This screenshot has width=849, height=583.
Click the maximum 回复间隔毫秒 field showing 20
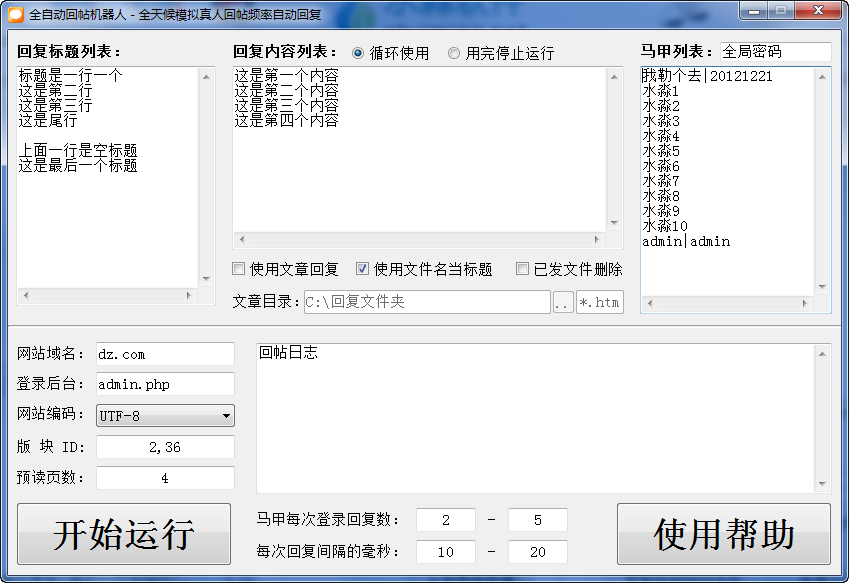(x=538, y=552)
